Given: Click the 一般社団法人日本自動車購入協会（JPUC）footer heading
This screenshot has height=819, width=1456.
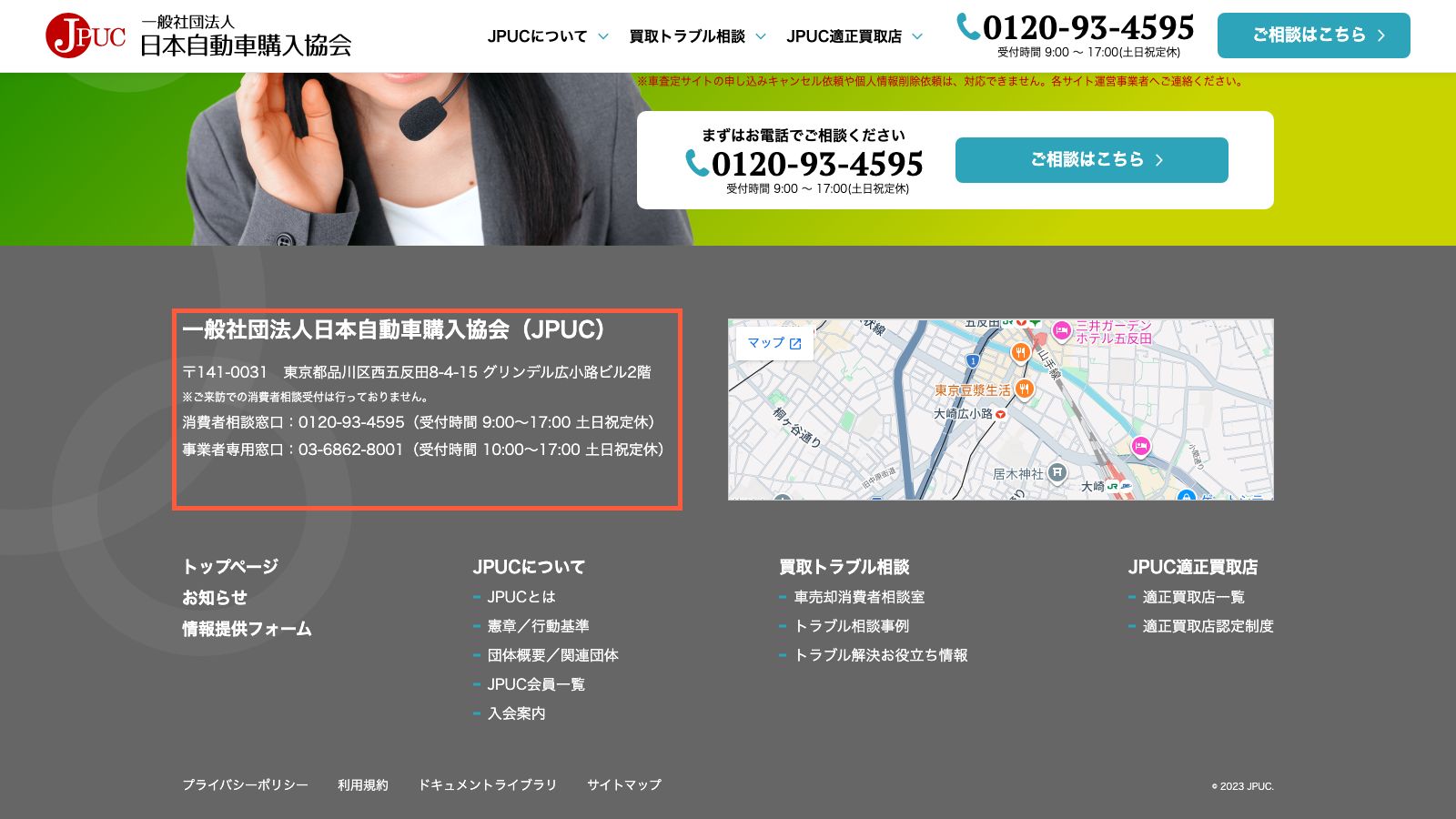Looking at the screenshot, I should [393, 329].
